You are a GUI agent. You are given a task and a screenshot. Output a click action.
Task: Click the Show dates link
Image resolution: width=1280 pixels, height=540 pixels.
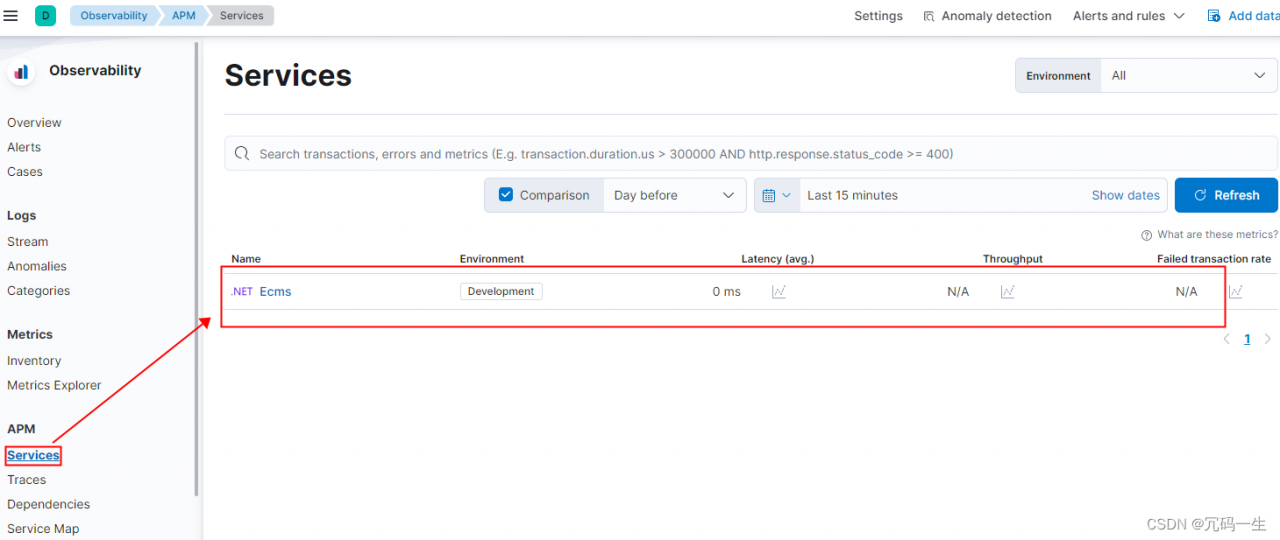point(1126,195)
